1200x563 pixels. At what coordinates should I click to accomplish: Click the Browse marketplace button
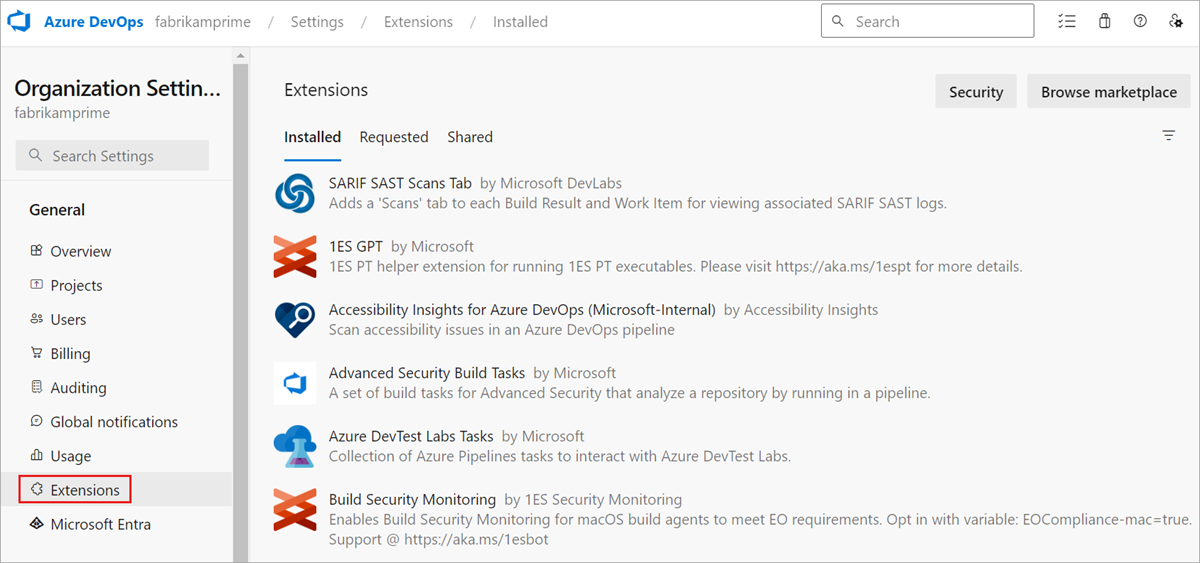[x=1108, y=92]
